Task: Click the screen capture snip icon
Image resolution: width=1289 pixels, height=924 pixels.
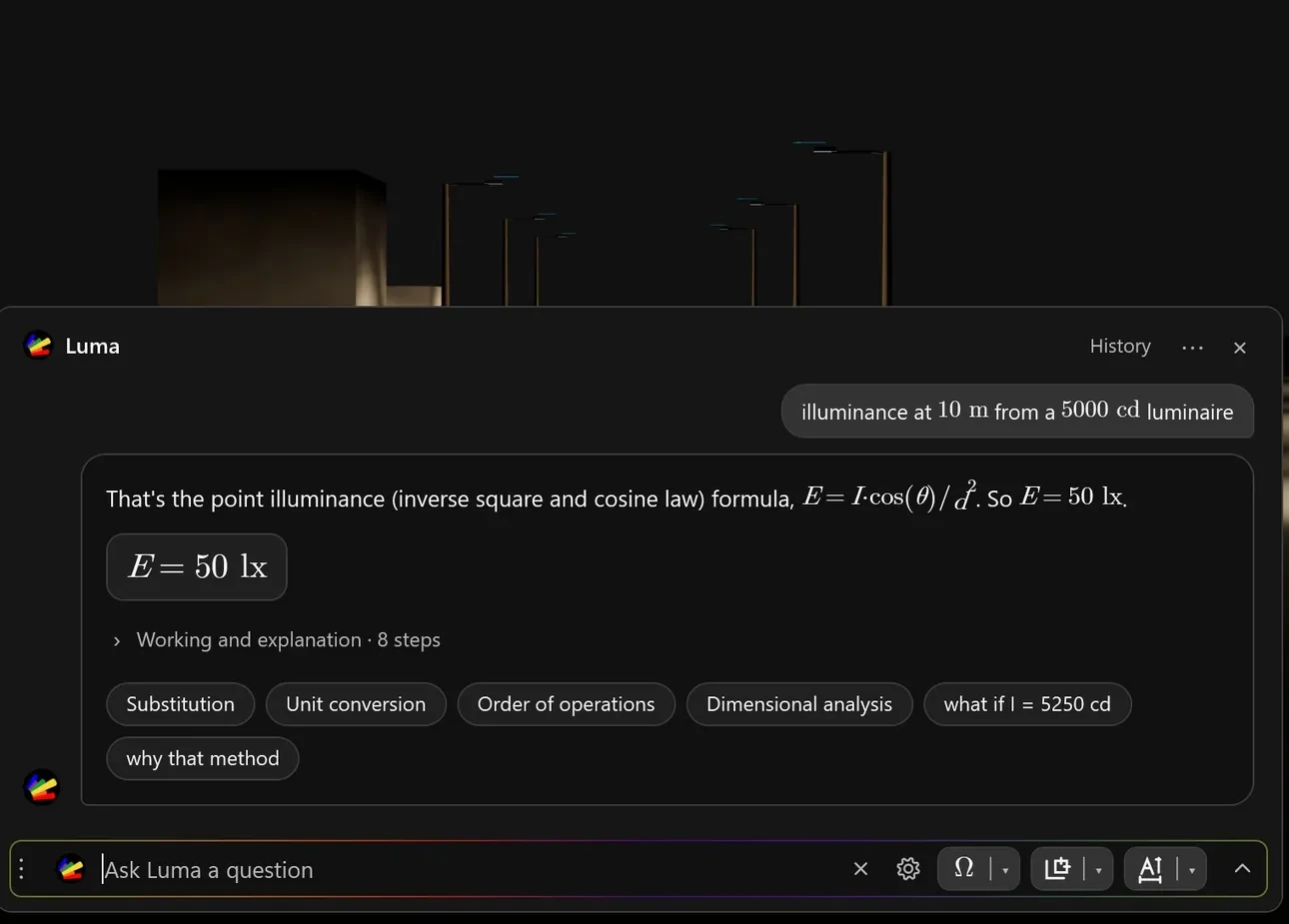Action: (x=1057, y=869)
